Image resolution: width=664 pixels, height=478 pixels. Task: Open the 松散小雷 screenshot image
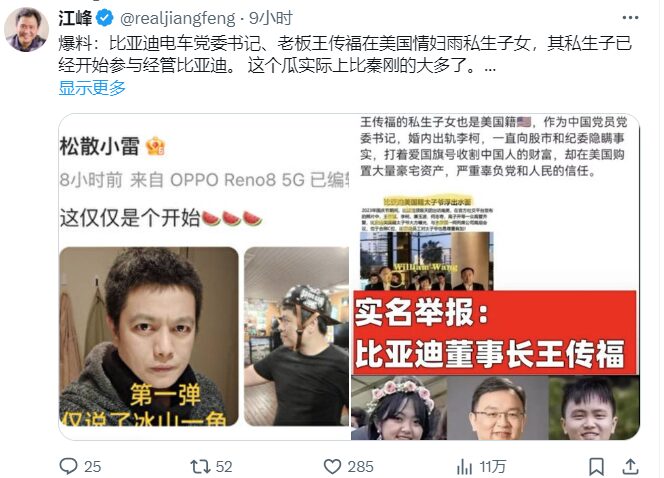coord(204,277)
